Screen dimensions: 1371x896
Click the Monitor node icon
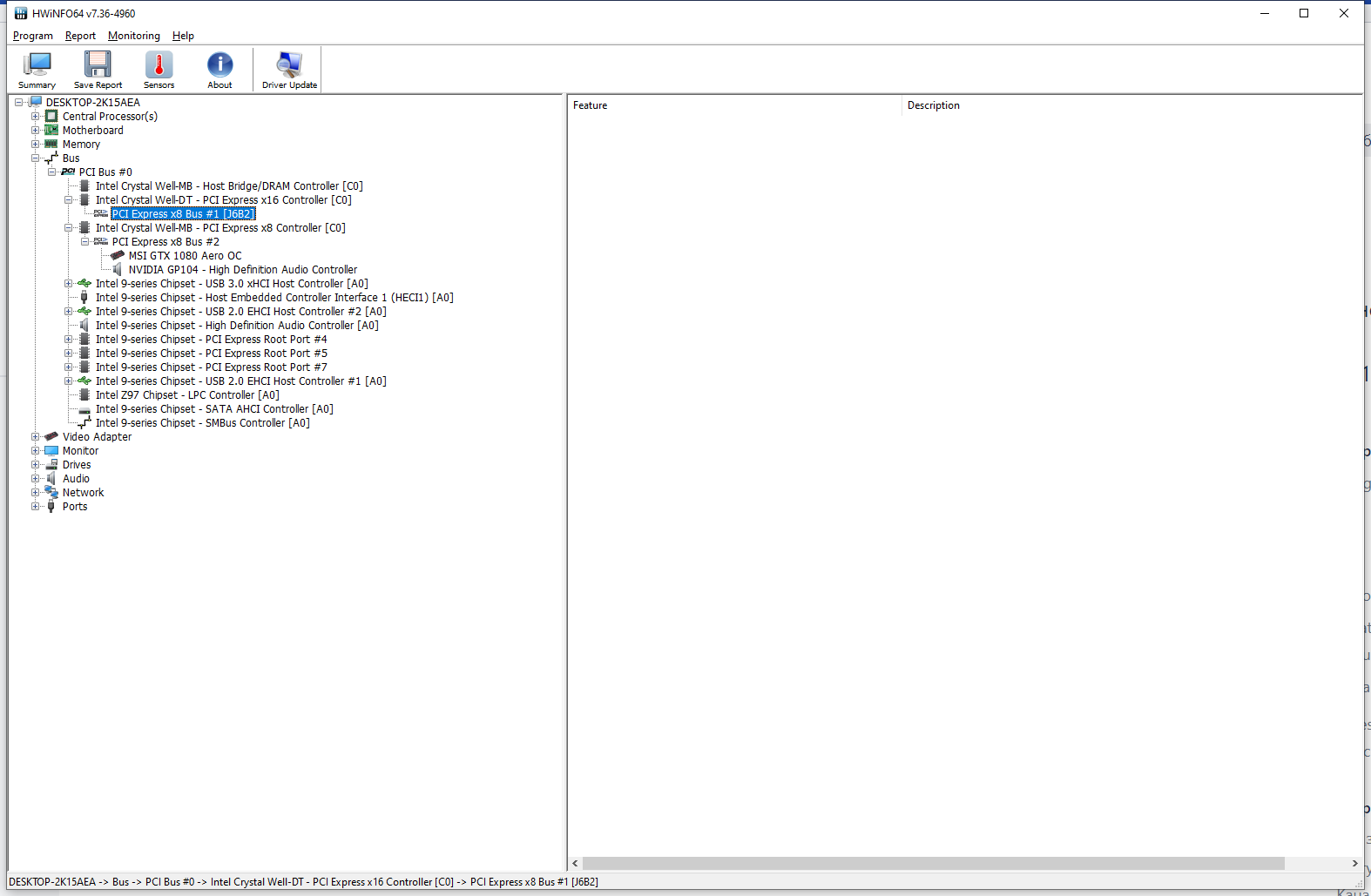pyautogui.click(x=51, y=450)
